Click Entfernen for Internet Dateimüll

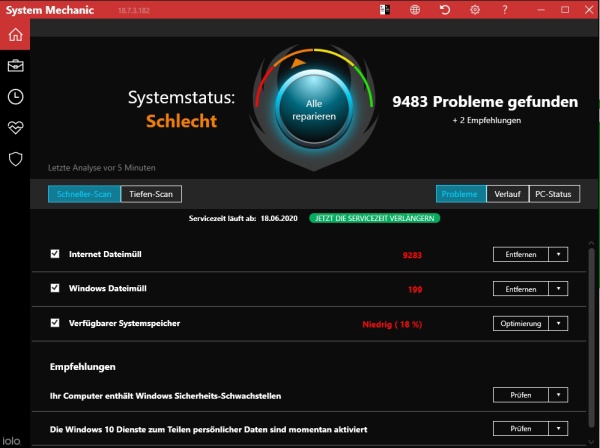point(521,254)
